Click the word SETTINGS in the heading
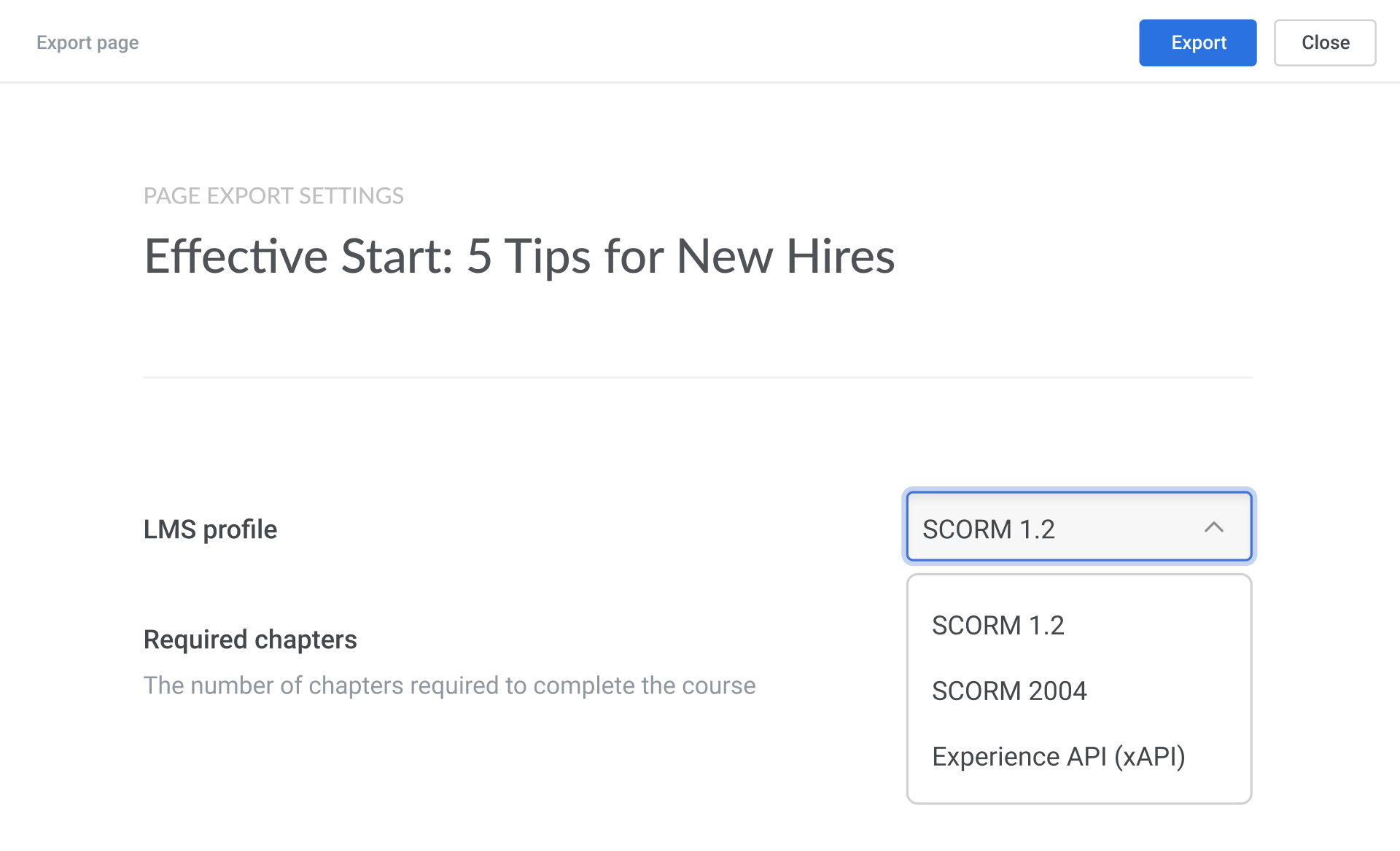This screenshot has height=851, width=1400. click(x=351, y=196)
